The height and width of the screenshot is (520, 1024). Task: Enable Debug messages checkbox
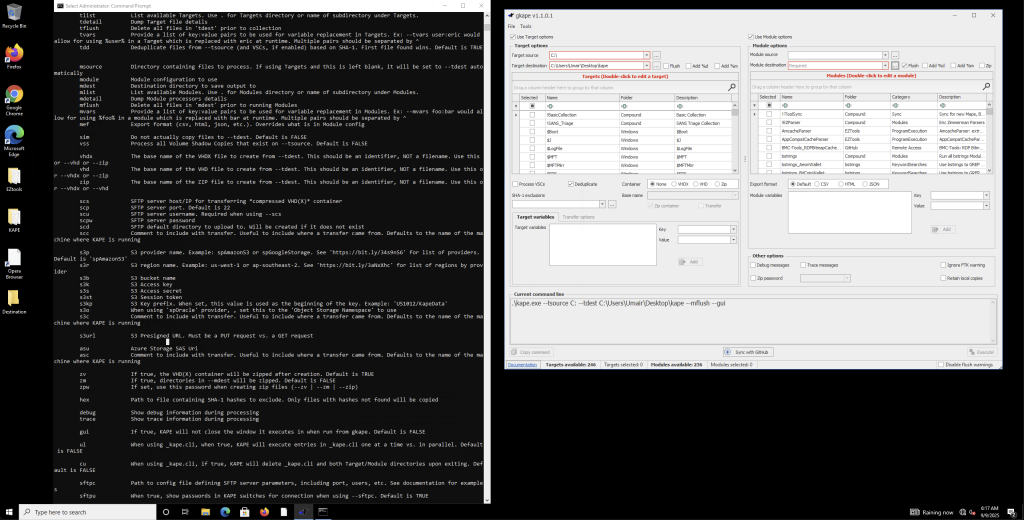[754, 265]
